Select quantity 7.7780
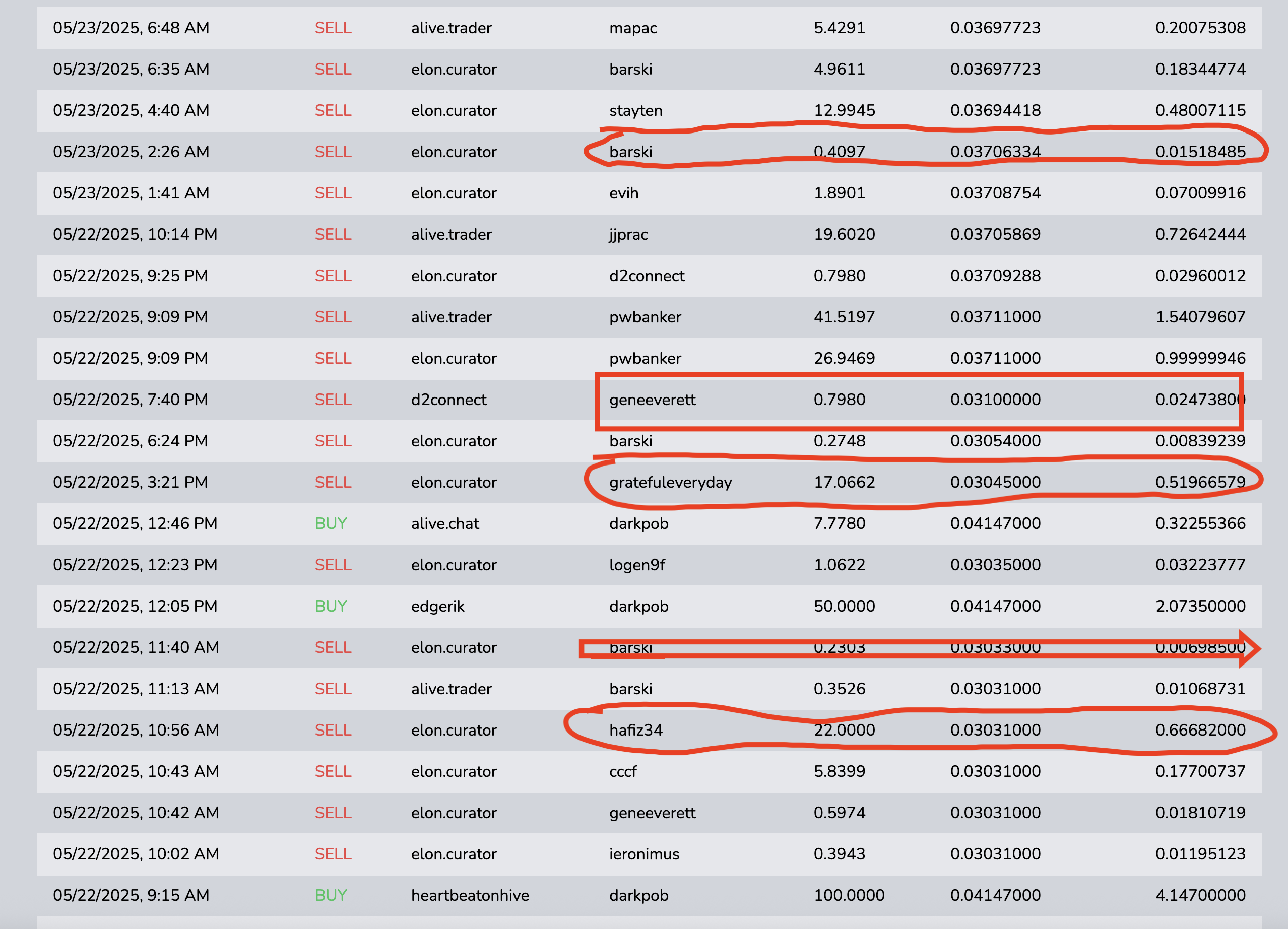The width and height of the screenshot is (1288, 929). tap(839, 523)
